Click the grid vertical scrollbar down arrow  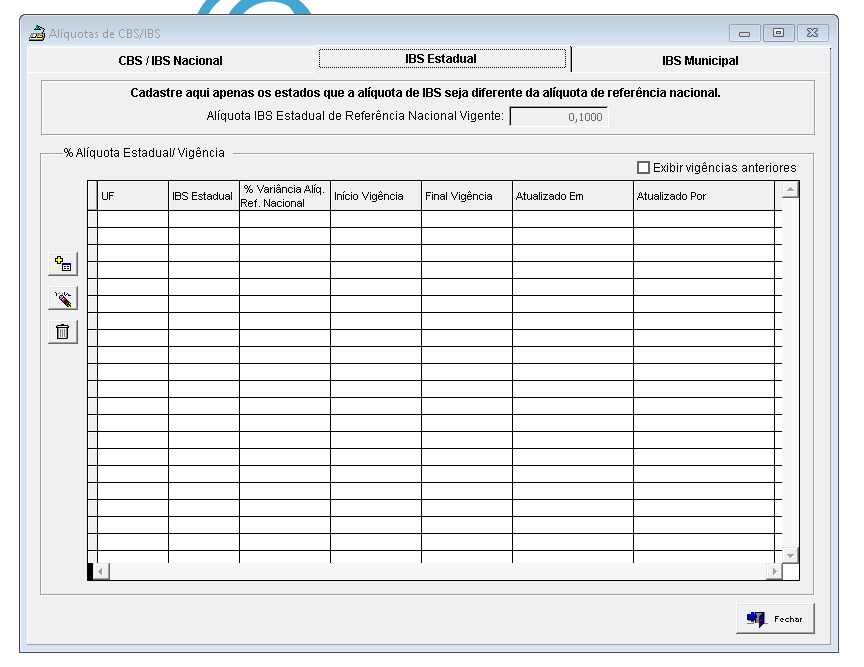[790, 554]
